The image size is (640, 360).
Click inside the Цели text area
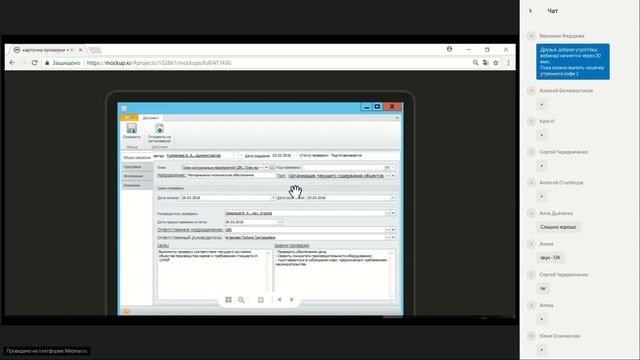[212, 275]
